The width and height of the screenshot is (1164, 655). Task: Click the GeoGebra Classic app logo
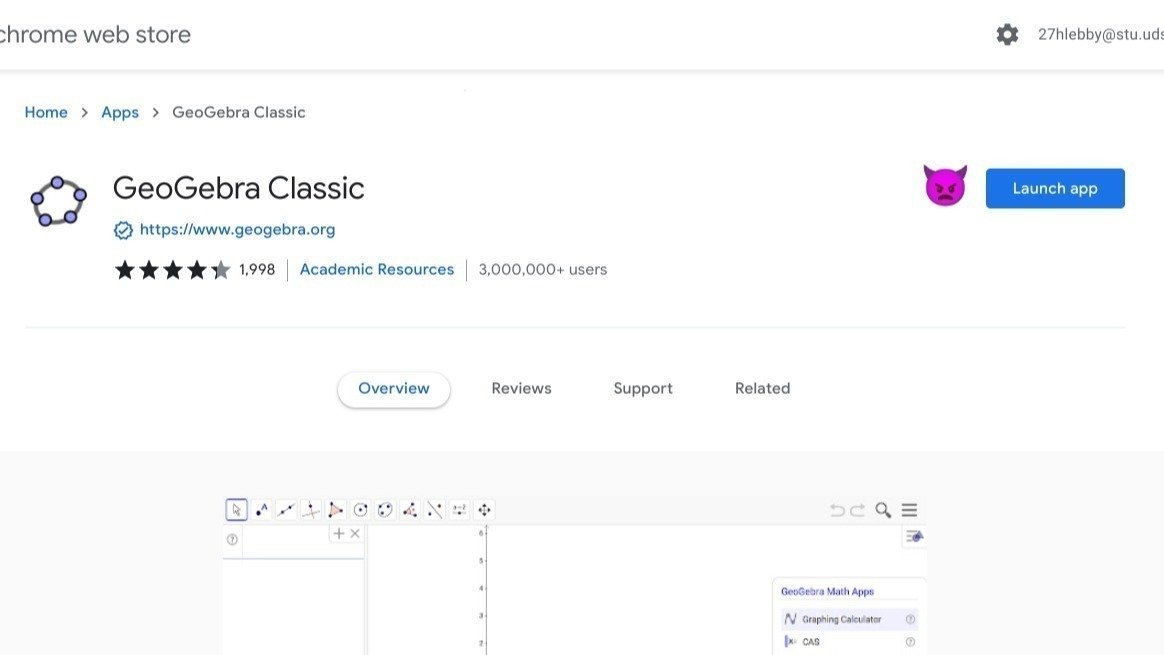[x=58, y=200]
